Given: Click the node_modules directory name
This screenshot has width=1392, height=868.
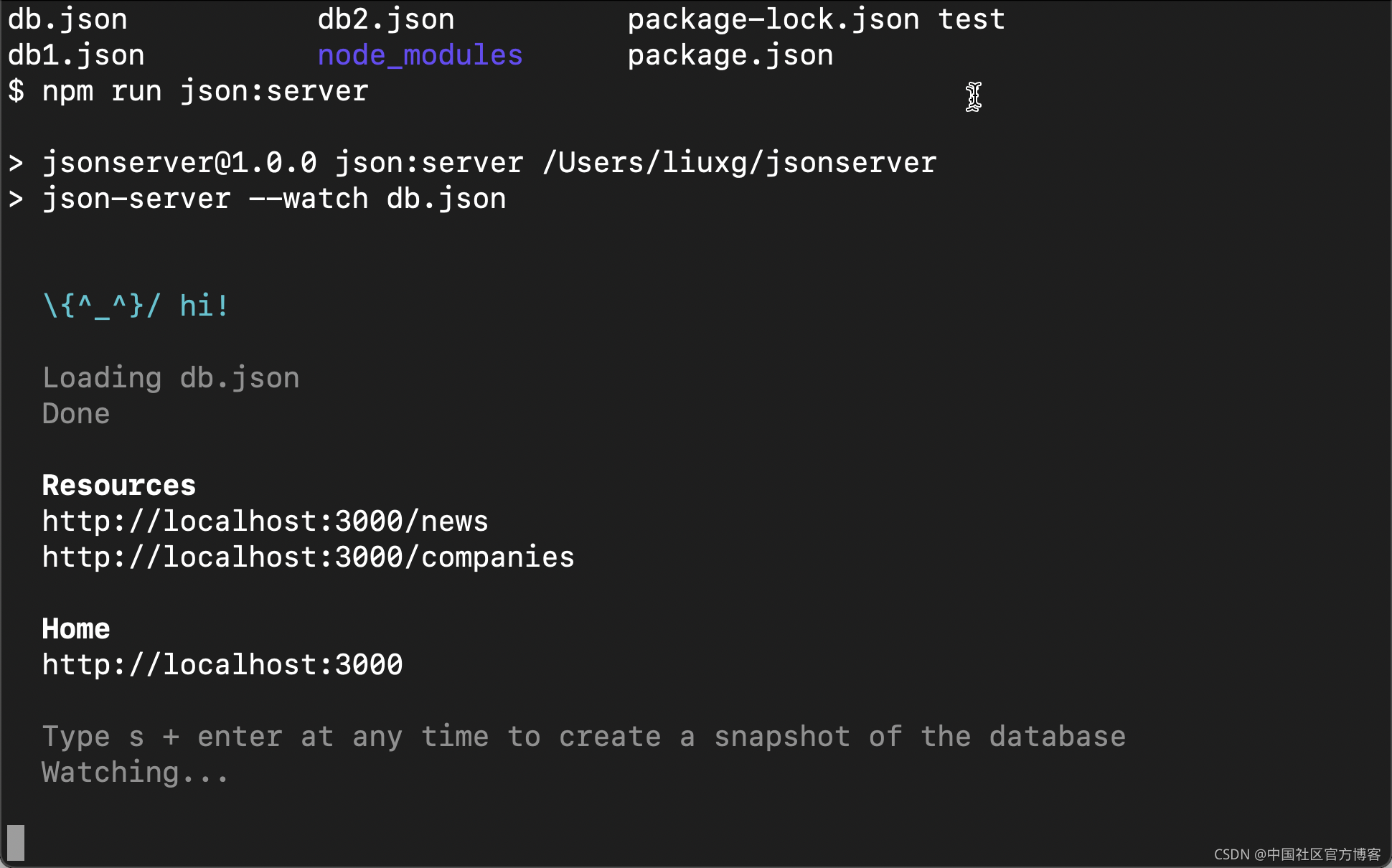Looking at the screenshot, I should (420, 55).
